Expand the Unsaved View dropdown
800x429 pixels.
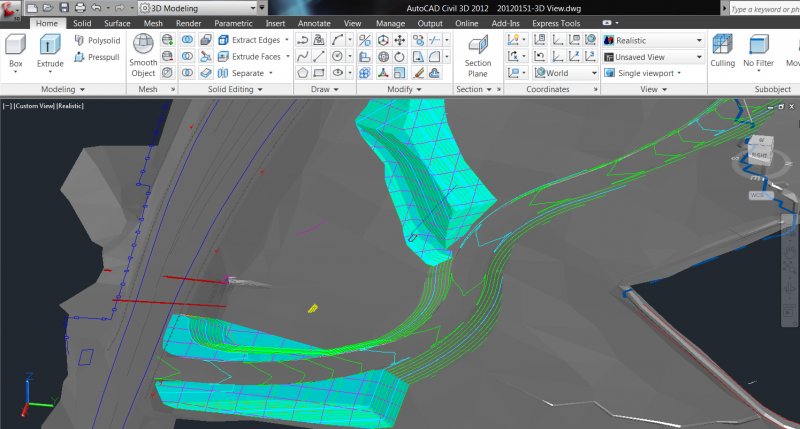click(652, 57)
